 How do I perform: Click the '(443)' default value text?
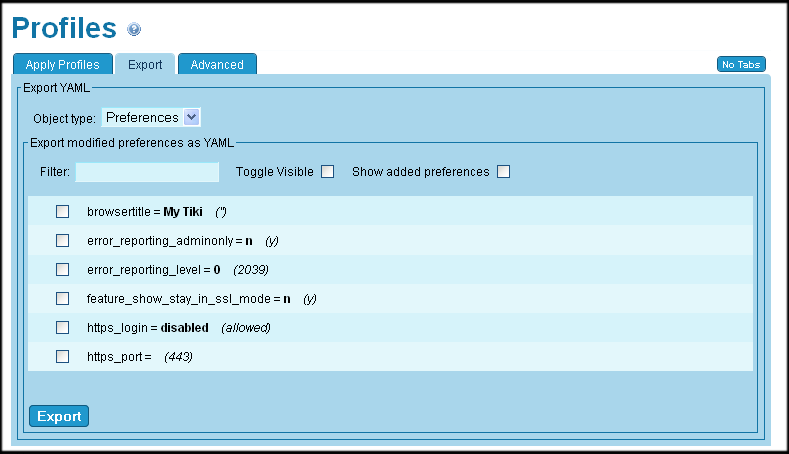[x=178, y=357]
